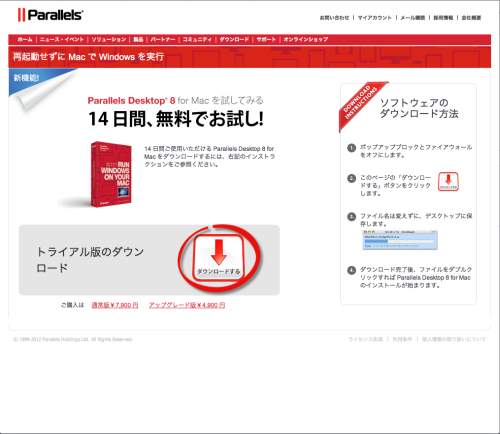
Task: Click the 利用条件 footer link
Action: tap(402, 339)
